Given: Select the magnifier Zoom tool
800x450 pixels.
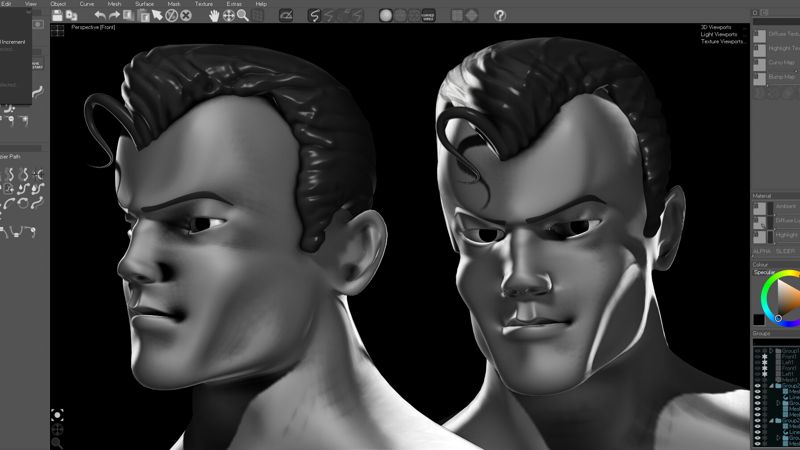Looking at the screenshot, I should click(243, 15).
